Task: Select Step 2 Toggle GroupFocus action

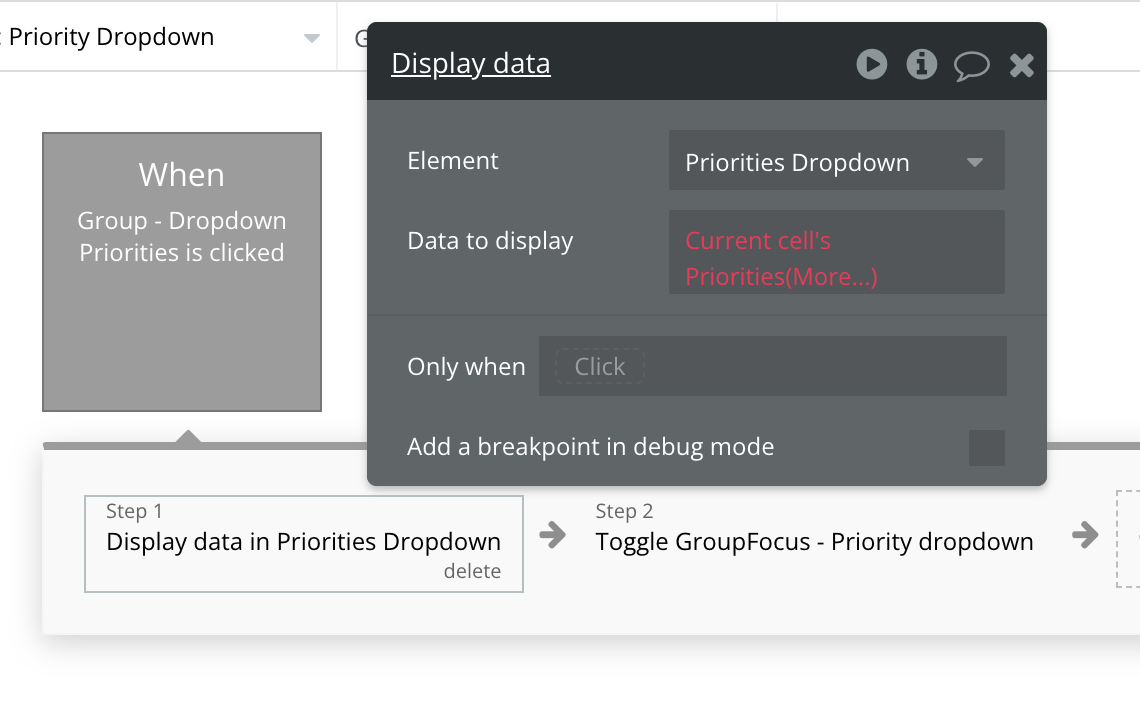Action: click(x=814, y=542)
